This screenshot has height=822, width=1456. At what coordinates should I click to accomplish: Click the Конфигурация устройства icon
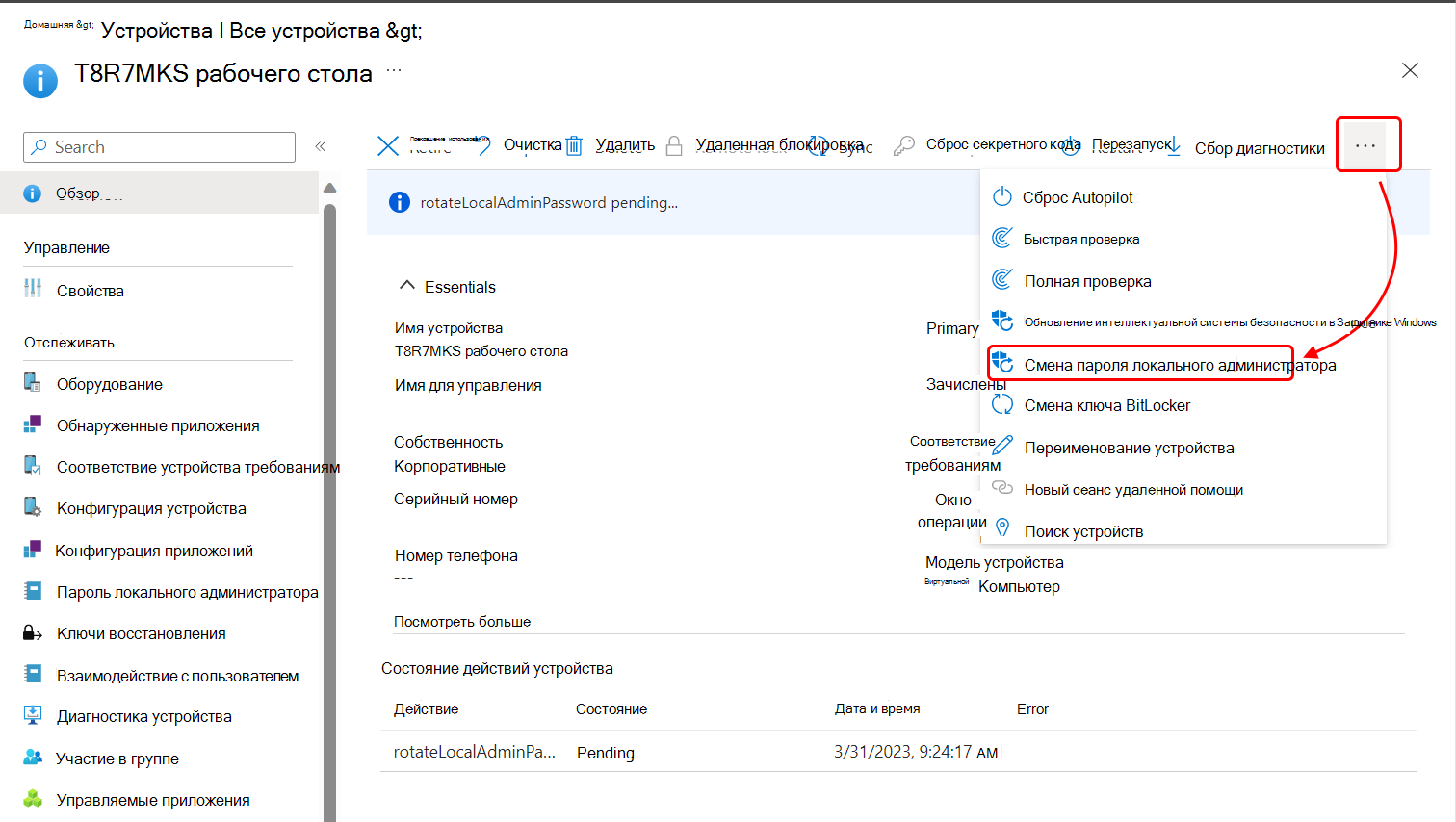pos(33,507)
